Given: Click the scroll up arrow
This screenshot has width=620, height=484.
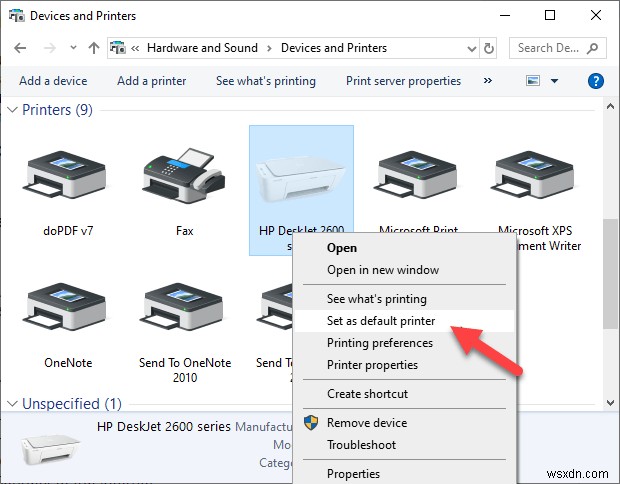Looking at the screenshot, I should tap(610, 106).
